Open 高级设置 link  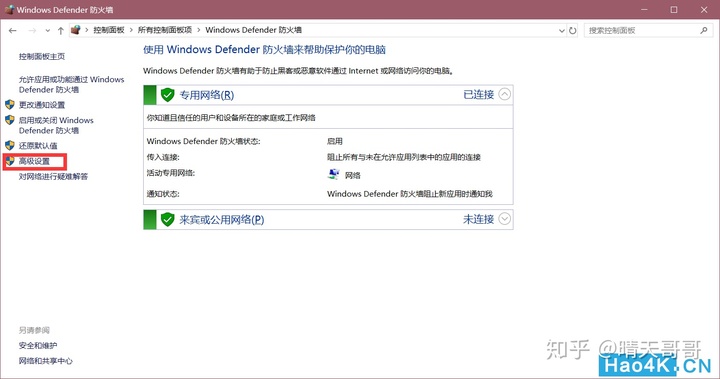[x=34, y=161]
